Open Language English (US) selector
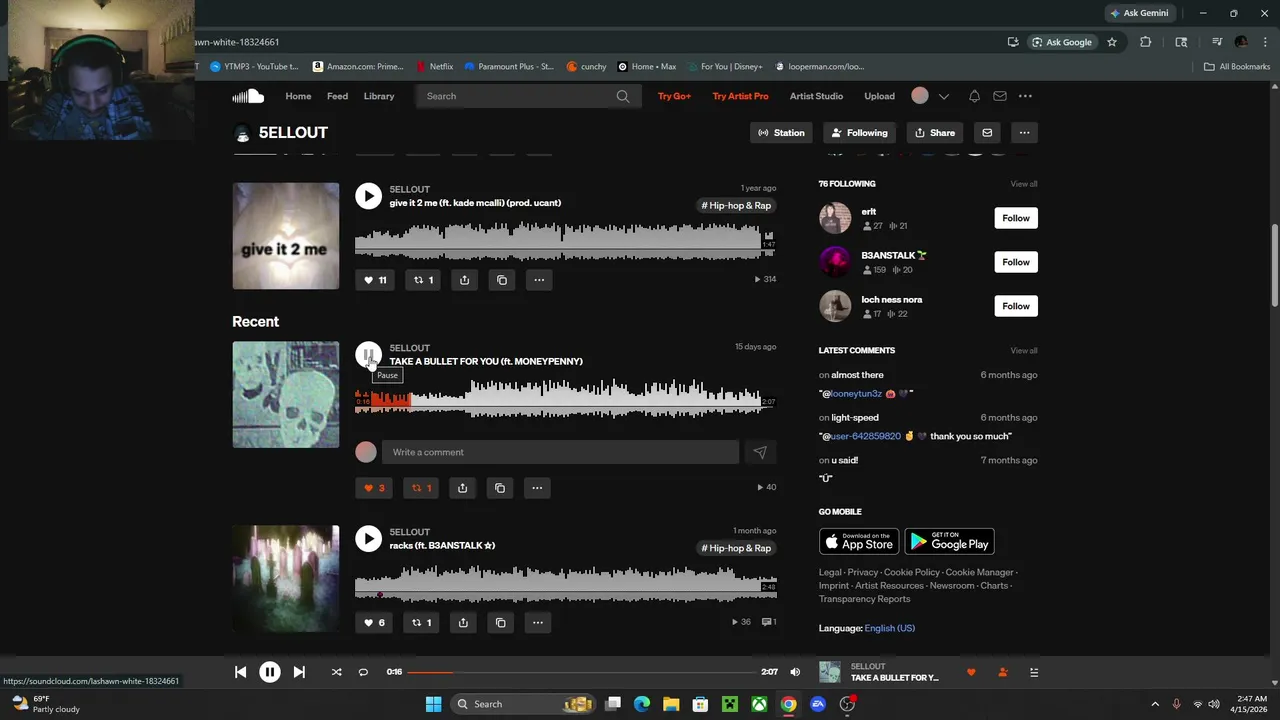Screen dimensions: 1280x720 coord(889,628)
